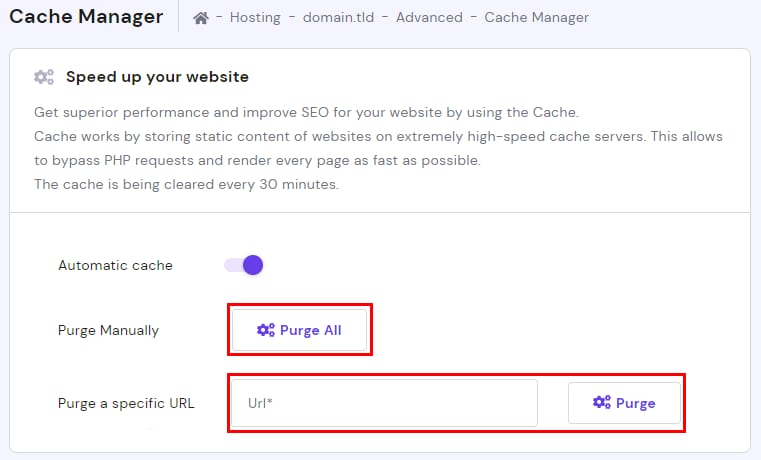Click the bold Cache Manager page title

(85, 17)
